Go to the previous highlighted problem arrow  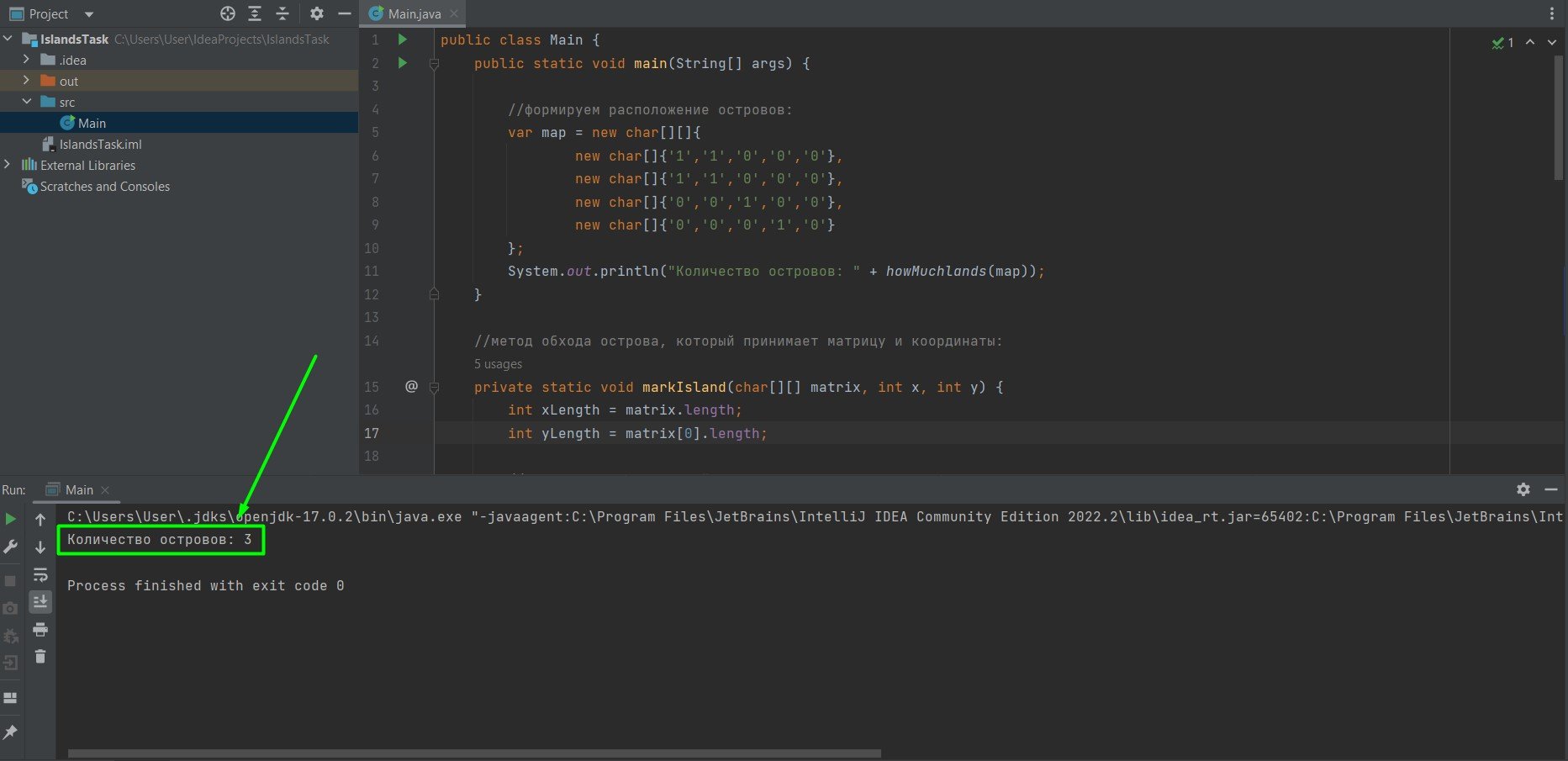coord(1530,42)
